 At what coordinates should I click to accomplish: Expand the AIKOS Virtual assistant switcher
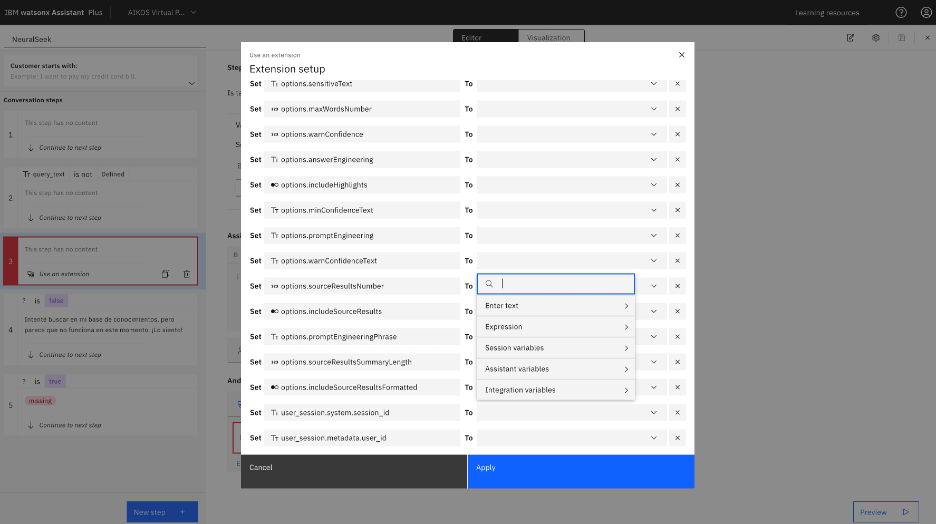point(162,12)
